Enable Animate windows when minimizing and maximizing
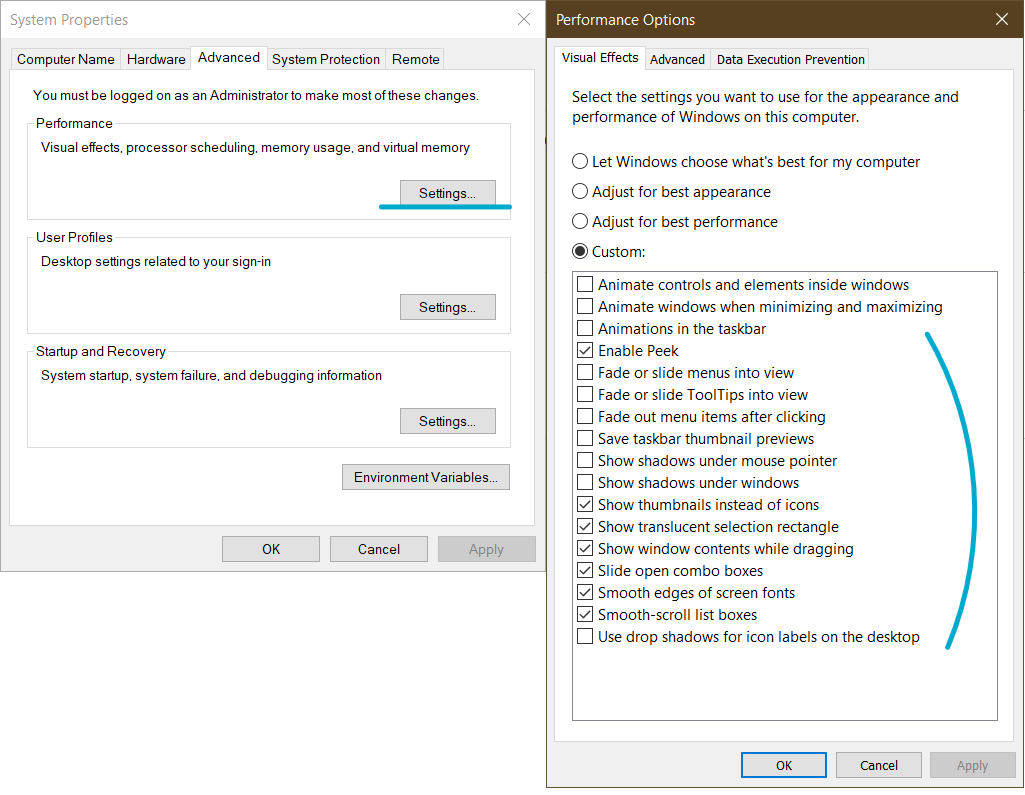The height and width of the screenshot is (795, 1025). coord(585,307)
